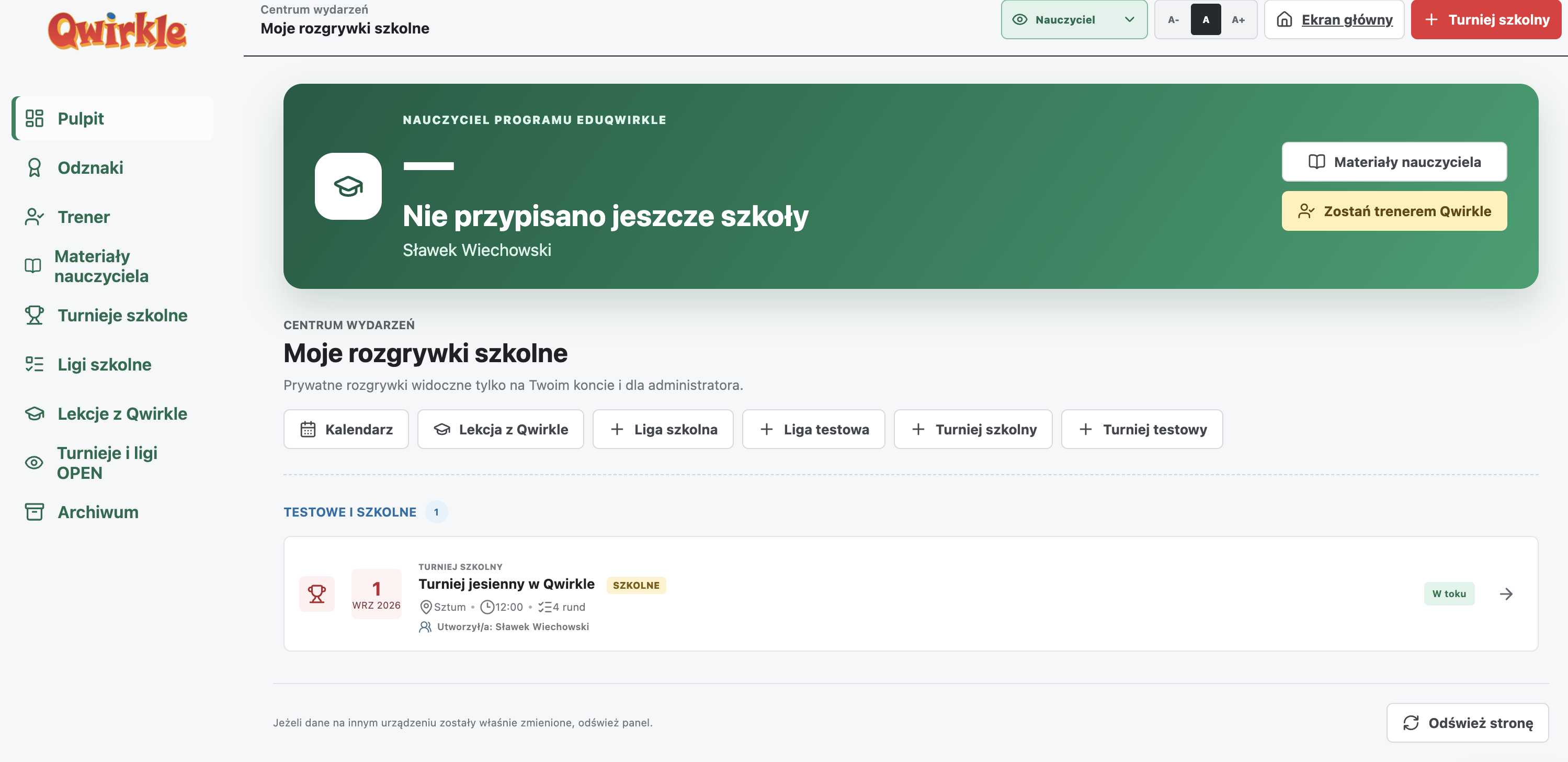This screenshot has height=762, width=1568.
Task: Click the arrow icon on tournament card
Action: (x=1506, y=594)
